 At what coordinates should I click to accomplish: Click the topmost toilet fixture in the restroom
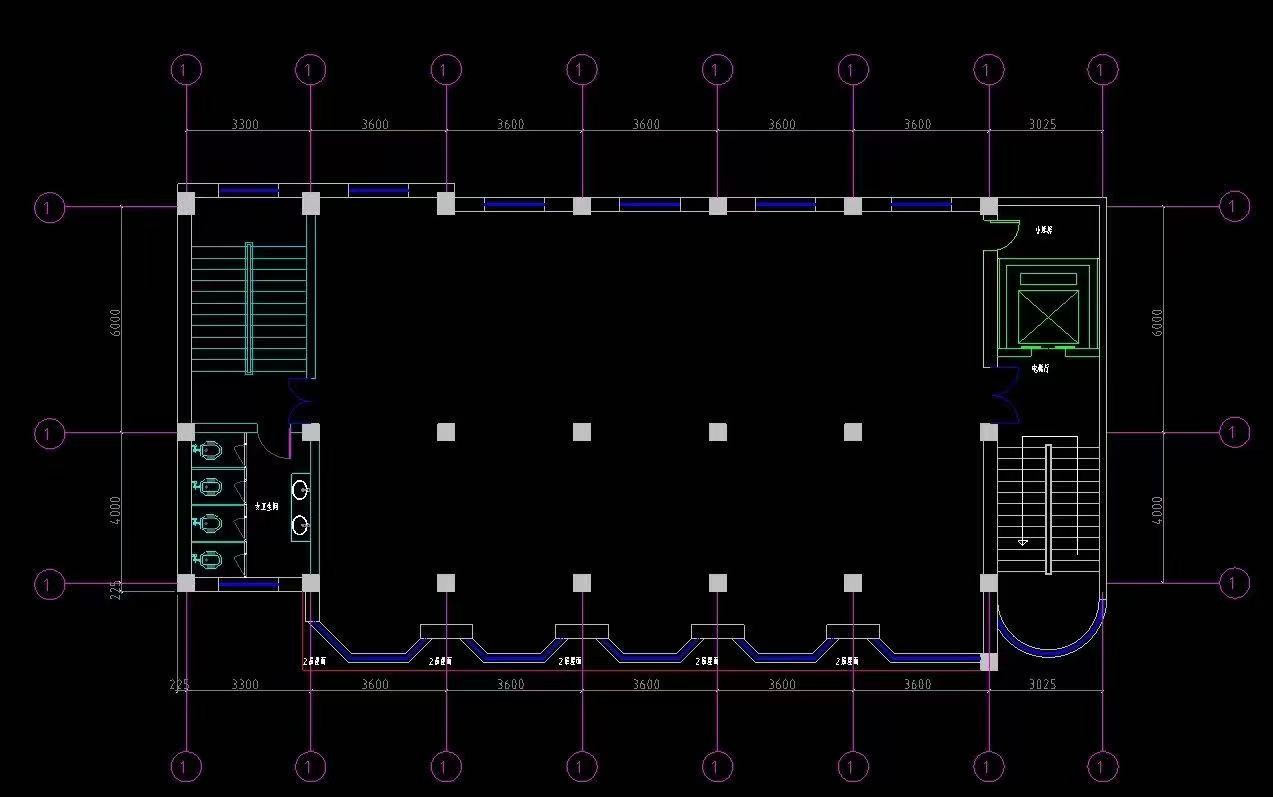tap(209, 451)
